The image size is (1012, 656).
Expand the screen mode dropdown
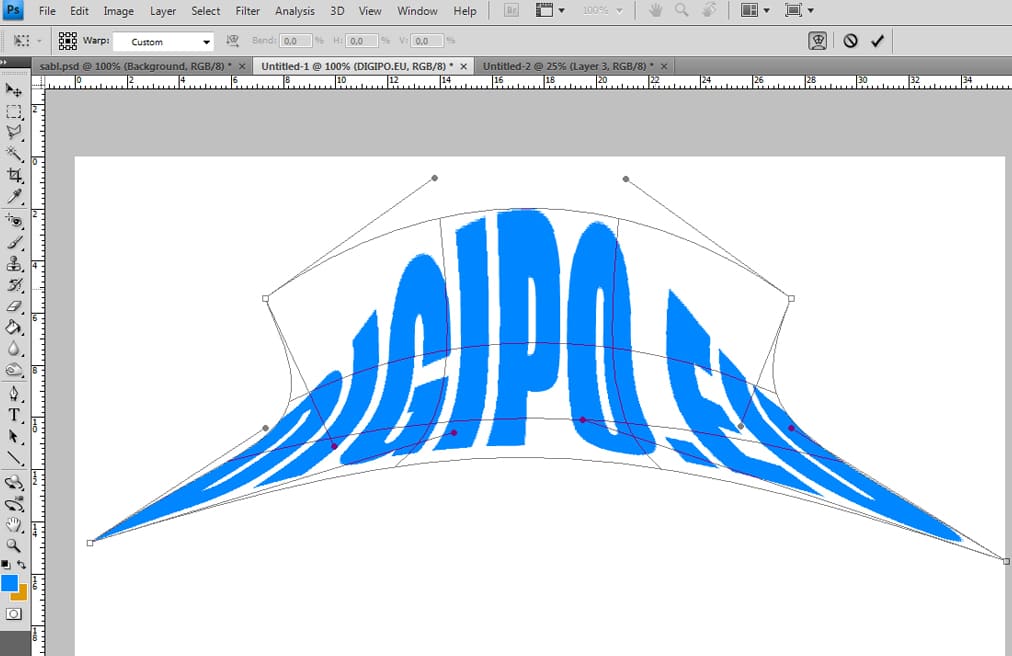(x=800, y=11)
